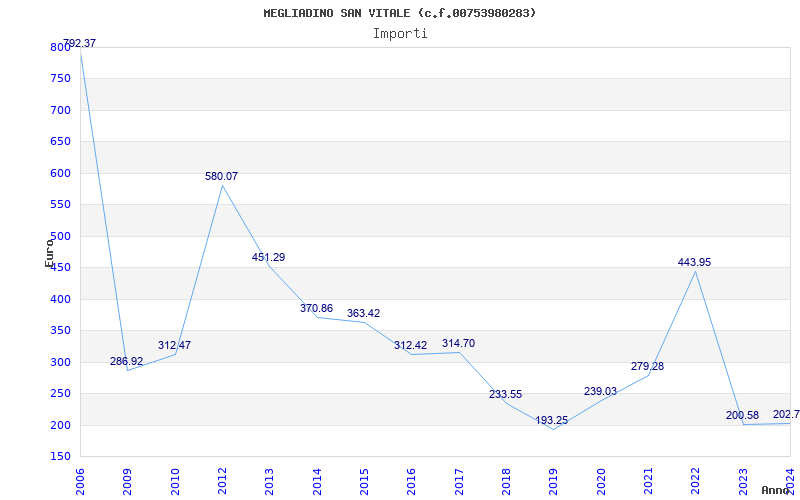The height and width of the screenshot is (500, 800).
Task: Click the Anno x-axis title
Action: point(774,490)
